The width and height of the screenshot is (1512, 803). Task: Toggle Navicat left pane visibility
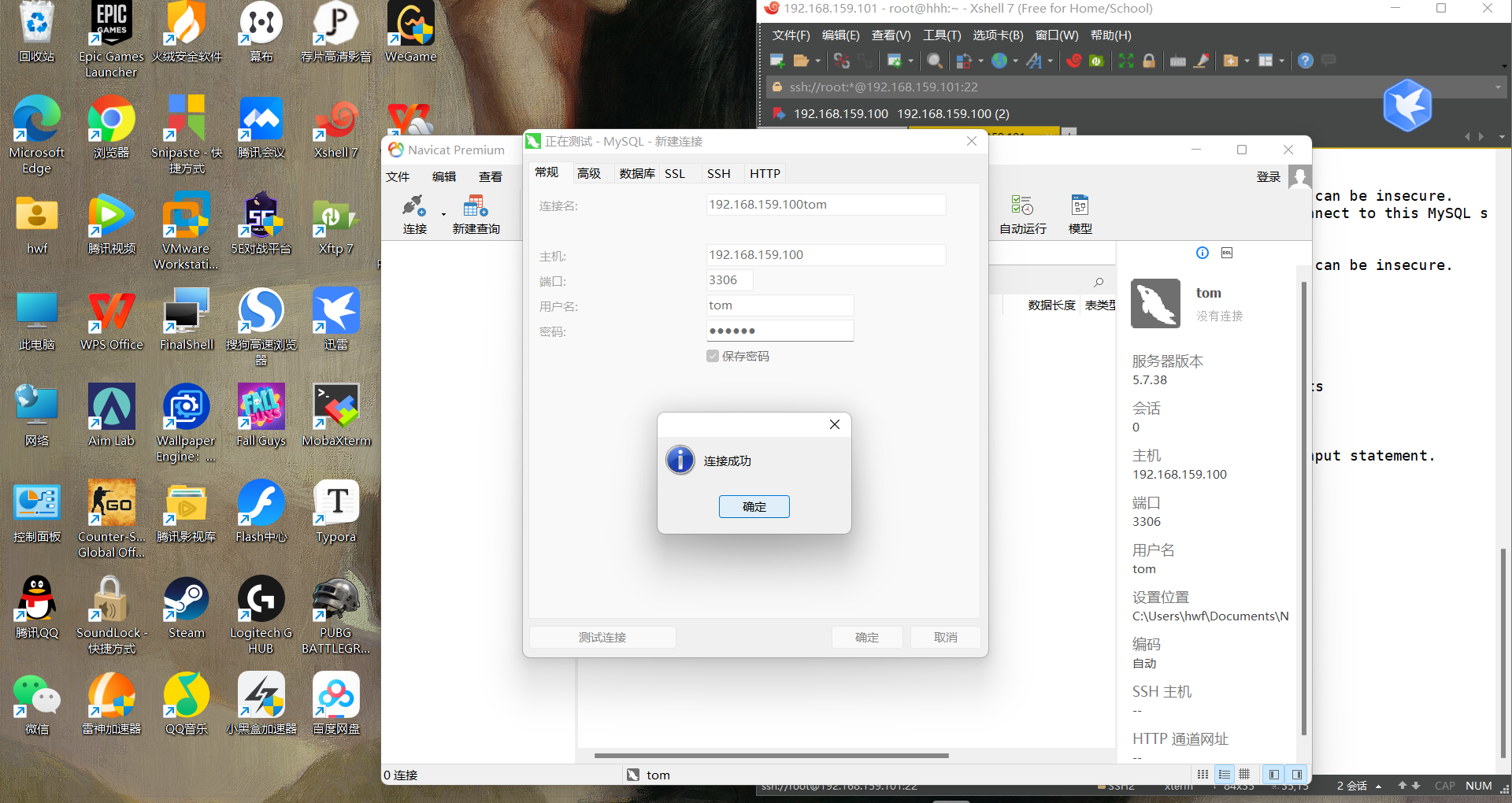(x=1273, y=775)
